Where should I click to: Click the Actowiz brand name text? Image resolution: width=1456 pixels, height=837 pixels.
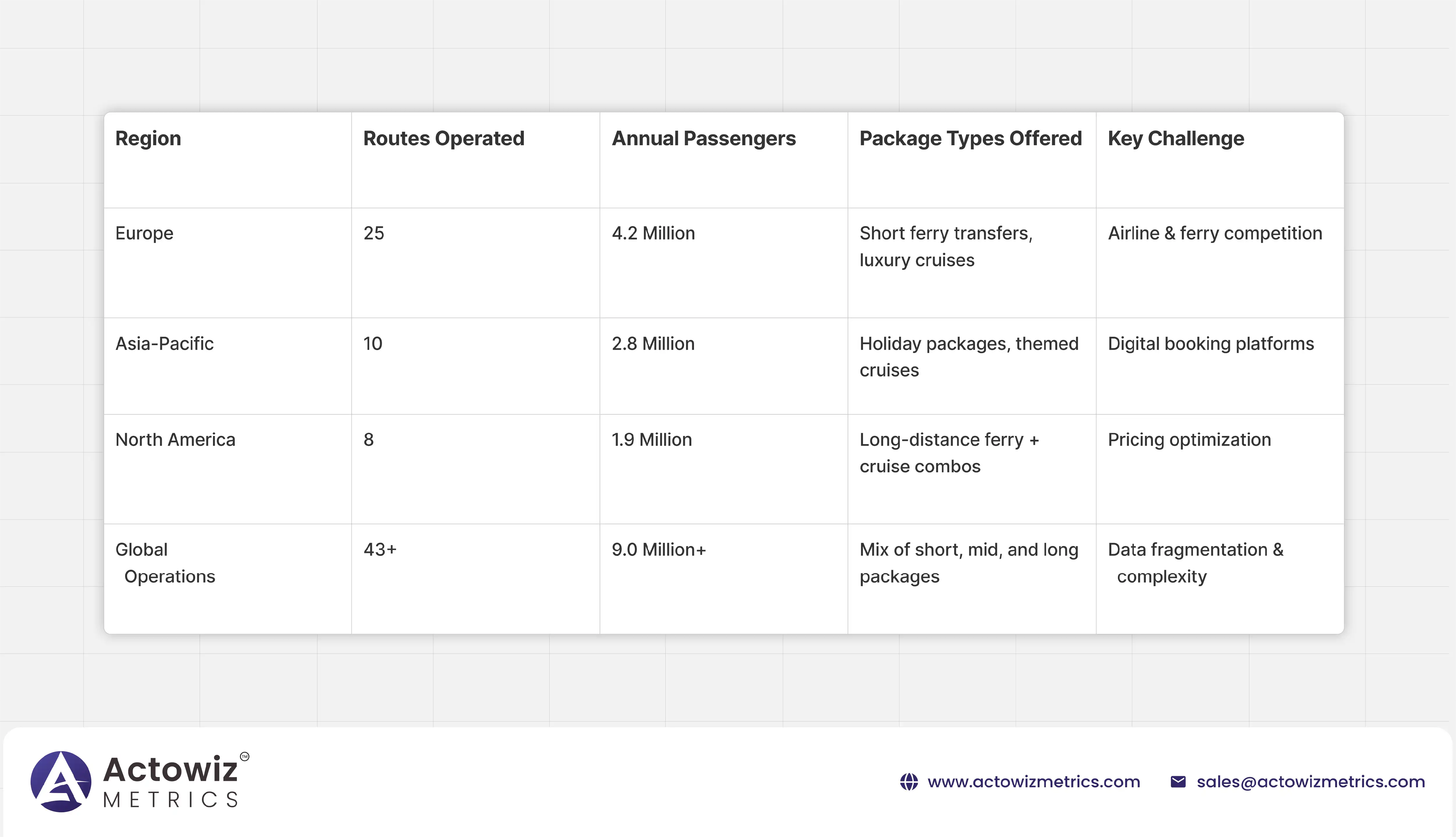[171, 769]
